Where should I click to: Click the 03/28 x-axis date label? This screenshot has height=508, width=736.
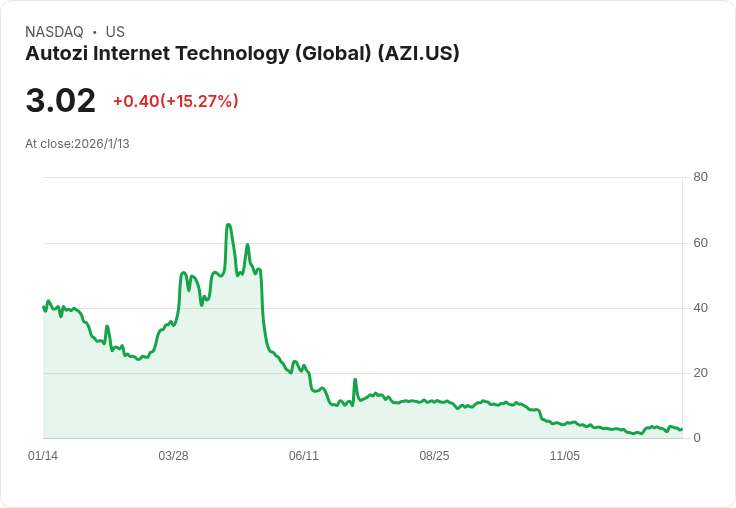173,456
